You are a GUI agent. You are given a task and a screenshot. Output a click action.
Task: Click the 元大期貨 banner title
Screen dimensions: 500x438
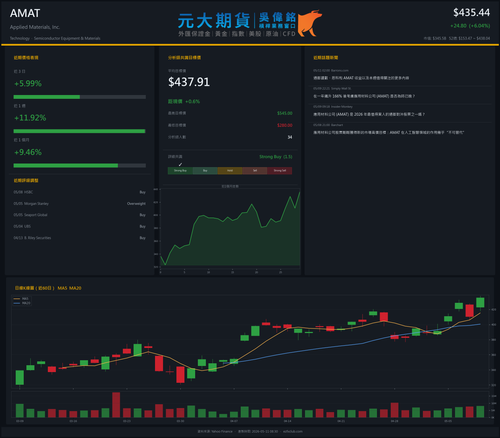click(214, 21)
